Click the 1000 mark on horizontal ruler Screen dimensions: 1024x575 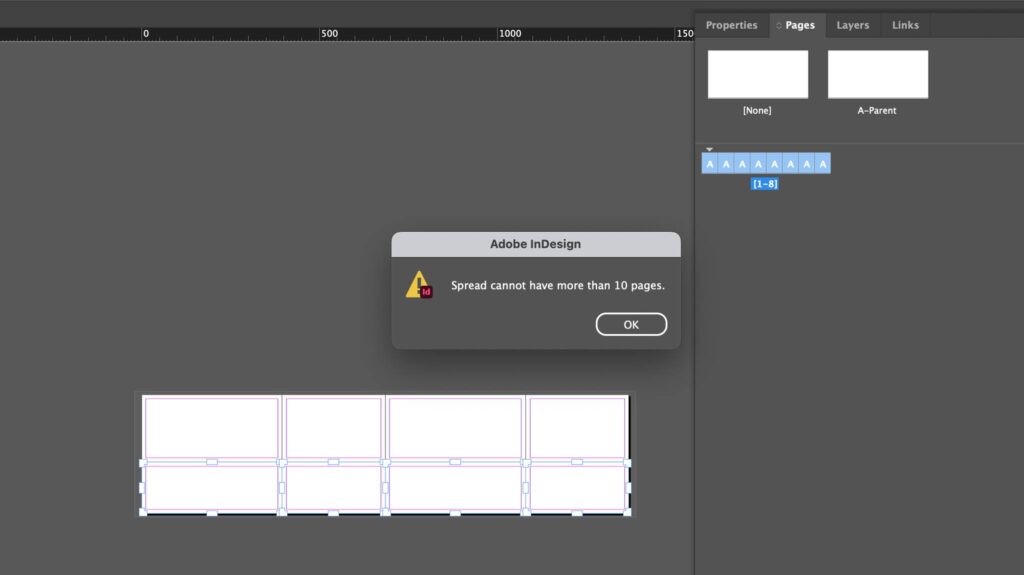[x=510, y=33]
